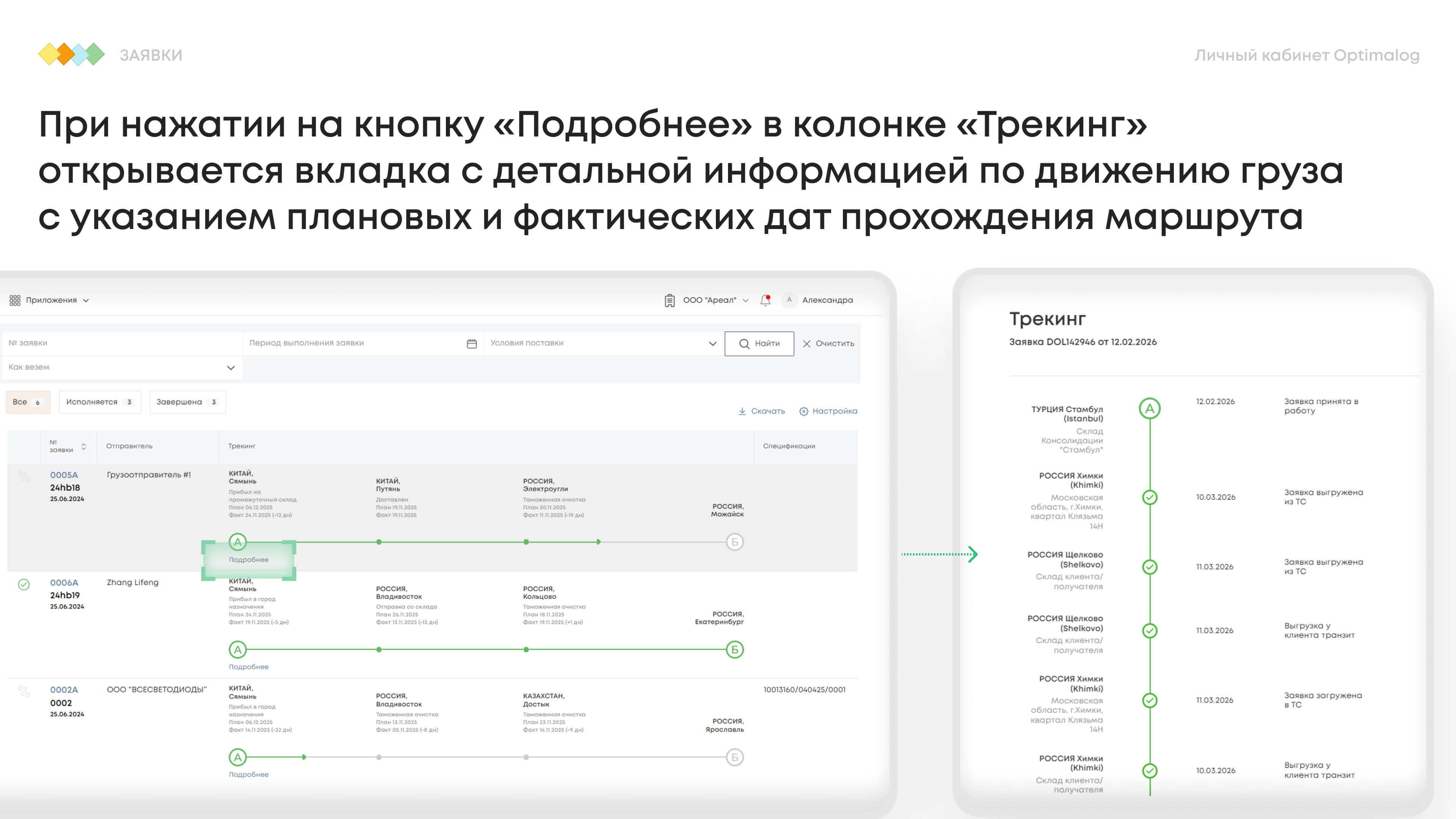Switch to the Исполняется tab
Image resolution: width=1456 pixels, height=819 pixels.
point(99,402)
